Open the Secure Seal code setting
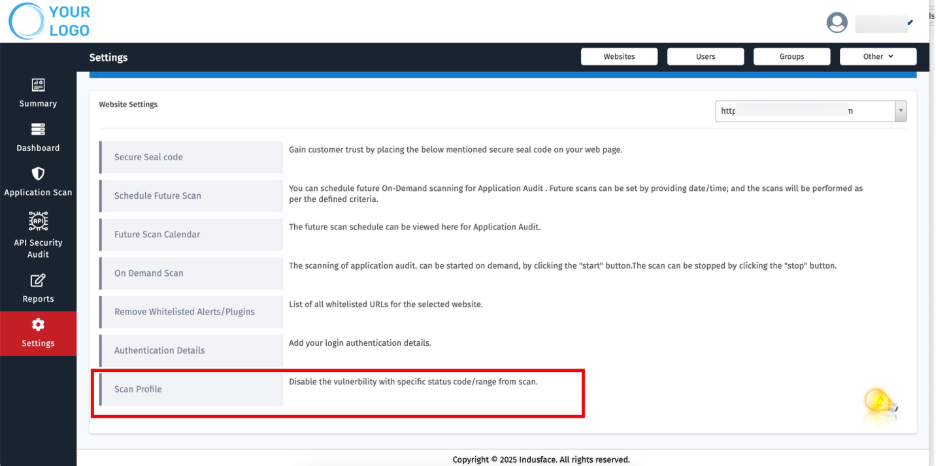This screenshot has width=936, height=466. (191, 157)
